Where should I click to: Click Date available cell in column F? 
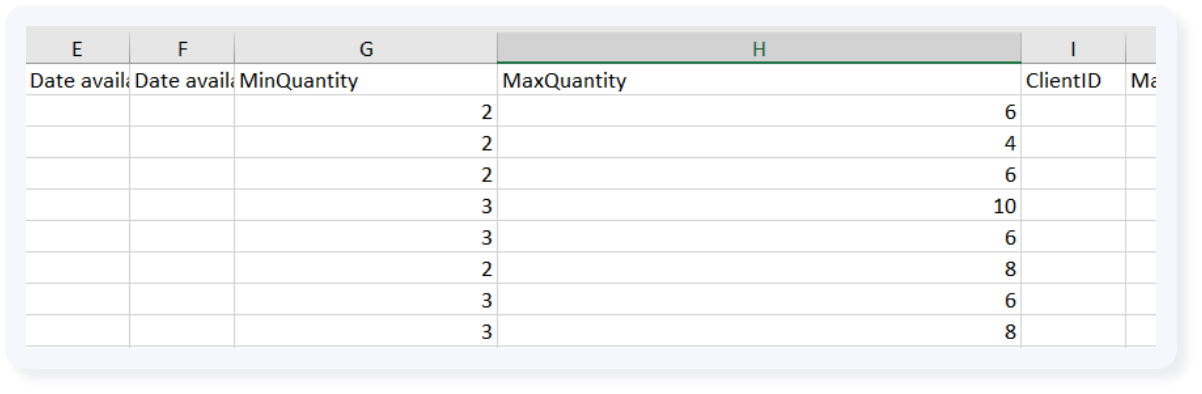tap(182, 80)
